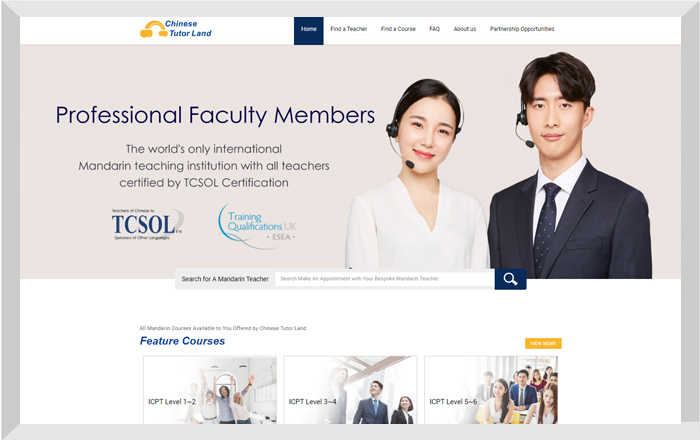Click the TCSOL certification logo

pyautogui.click(x=147, y=224)
